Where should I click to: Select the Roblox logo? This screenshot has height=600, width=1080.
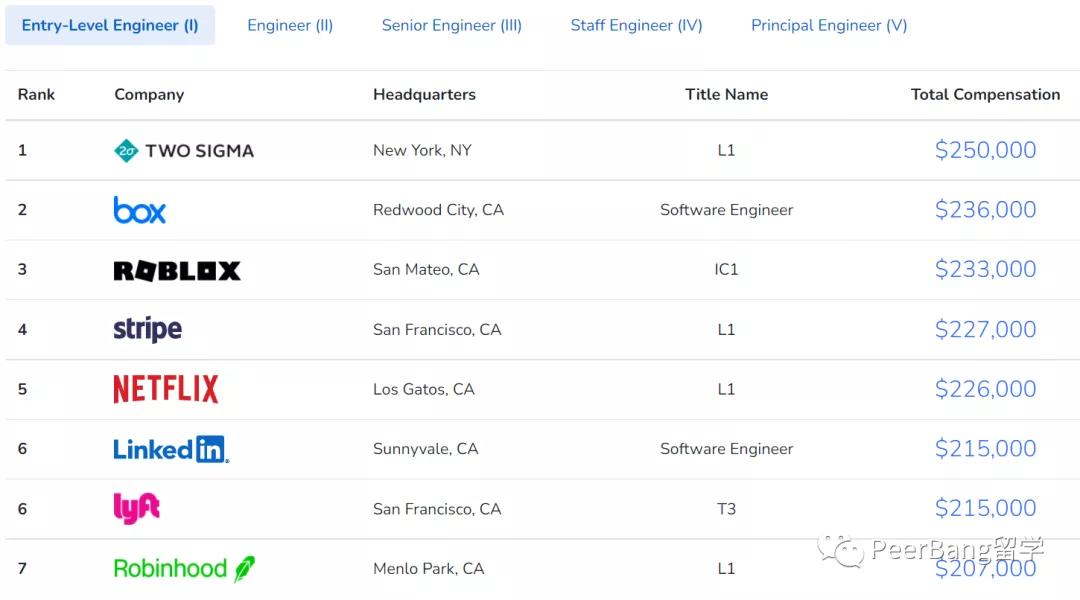pyautogui.click(x=177, y=270)
